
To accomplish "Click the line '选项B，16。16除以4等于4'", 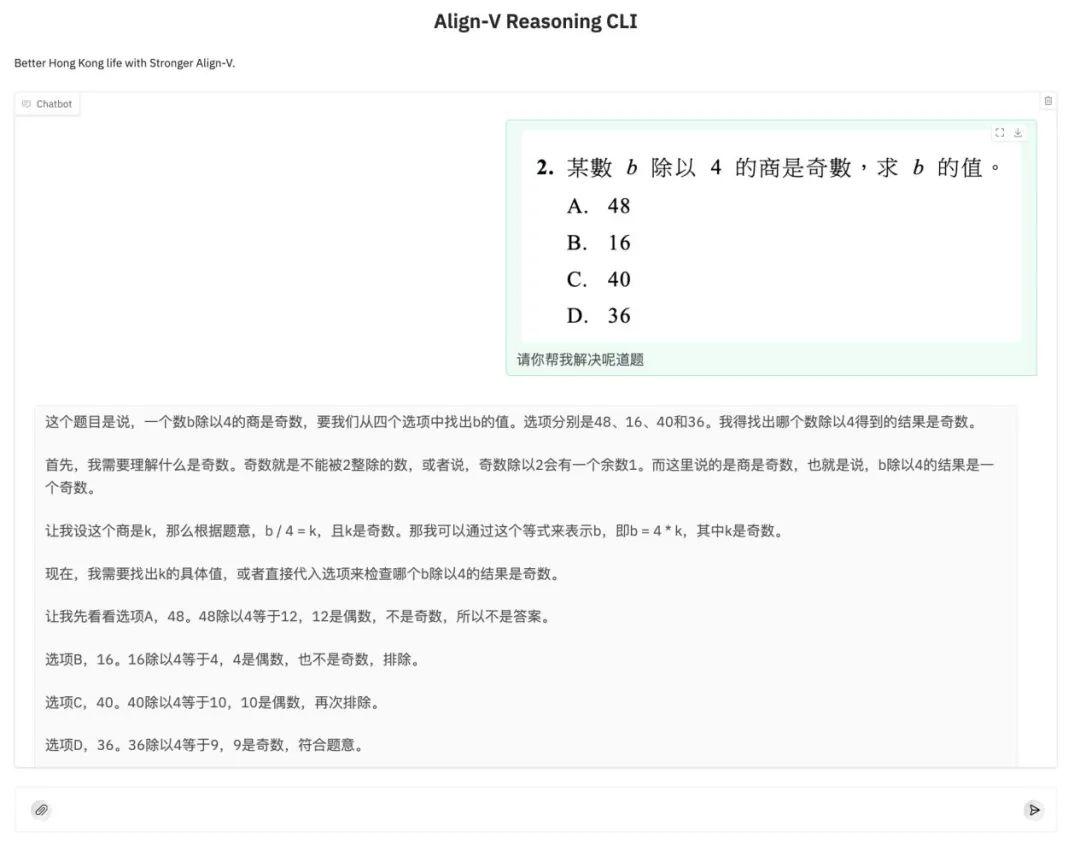I will tap(233, 659).
